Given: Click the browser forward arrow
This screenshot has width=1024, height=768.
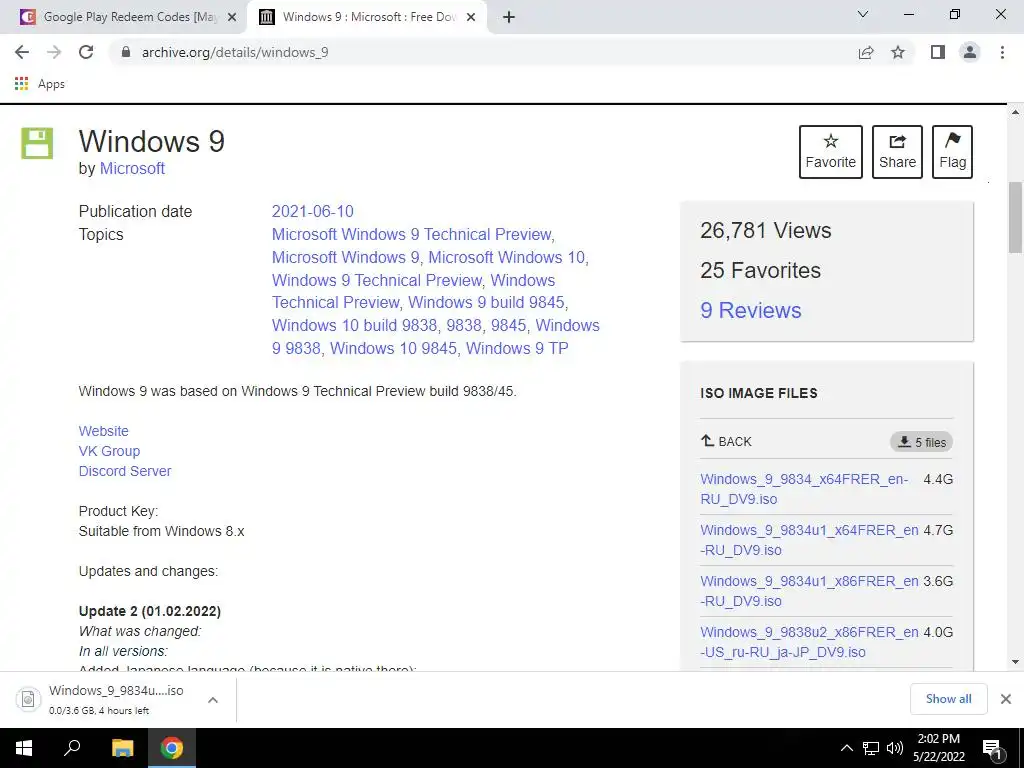Looking at the screenshot, I should pyautogui.click(x=54, y=52).
